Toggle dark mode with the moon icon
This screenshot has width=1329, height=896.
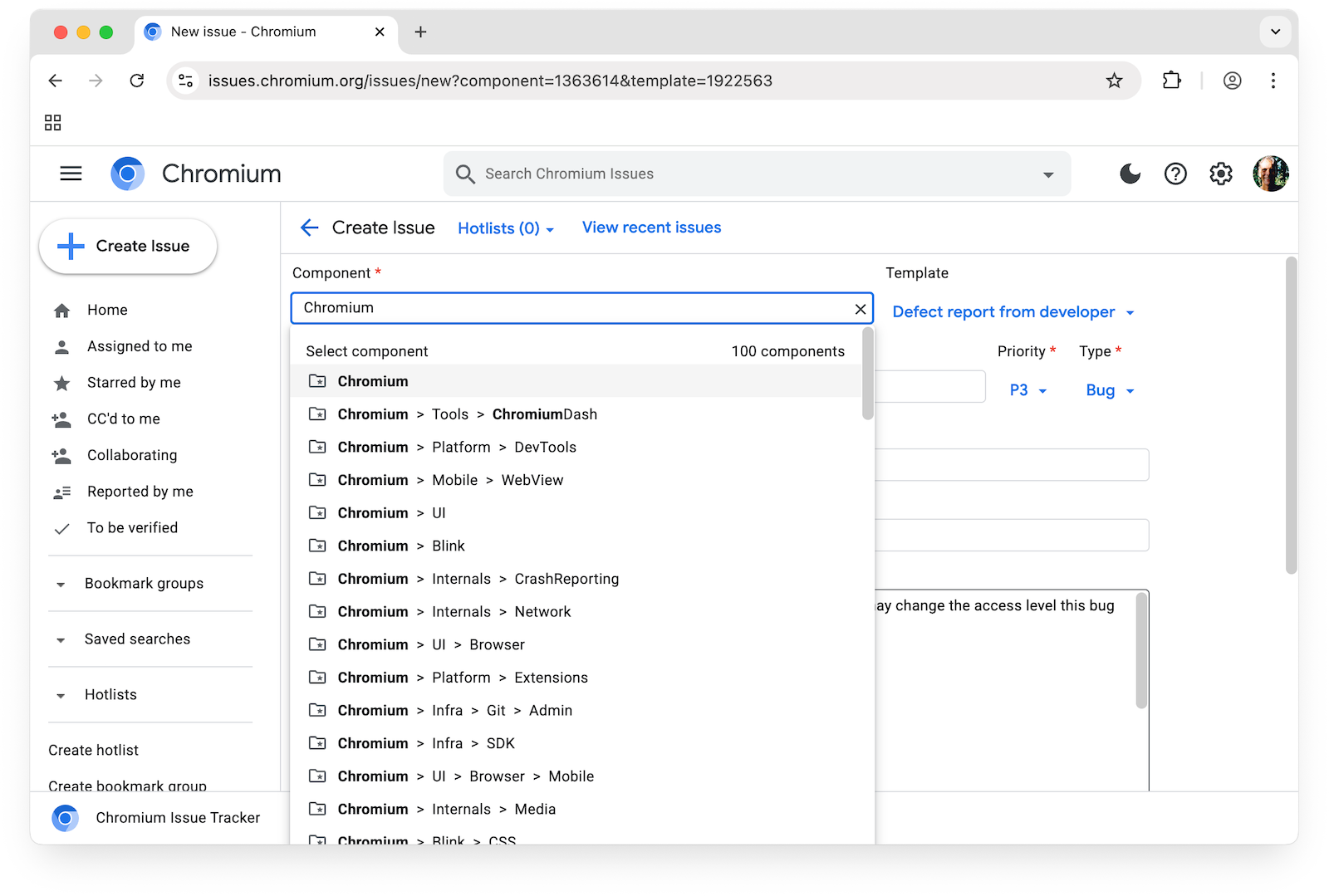pyautogui.click(x=1130, y=174)
